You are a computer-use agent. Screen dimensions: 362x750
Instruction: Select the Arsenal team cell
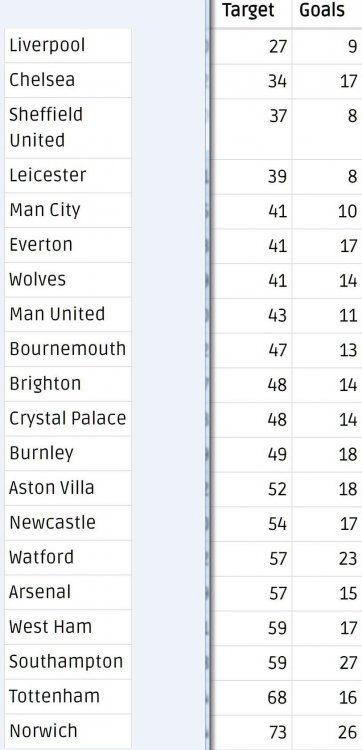(x=67, y=592)
